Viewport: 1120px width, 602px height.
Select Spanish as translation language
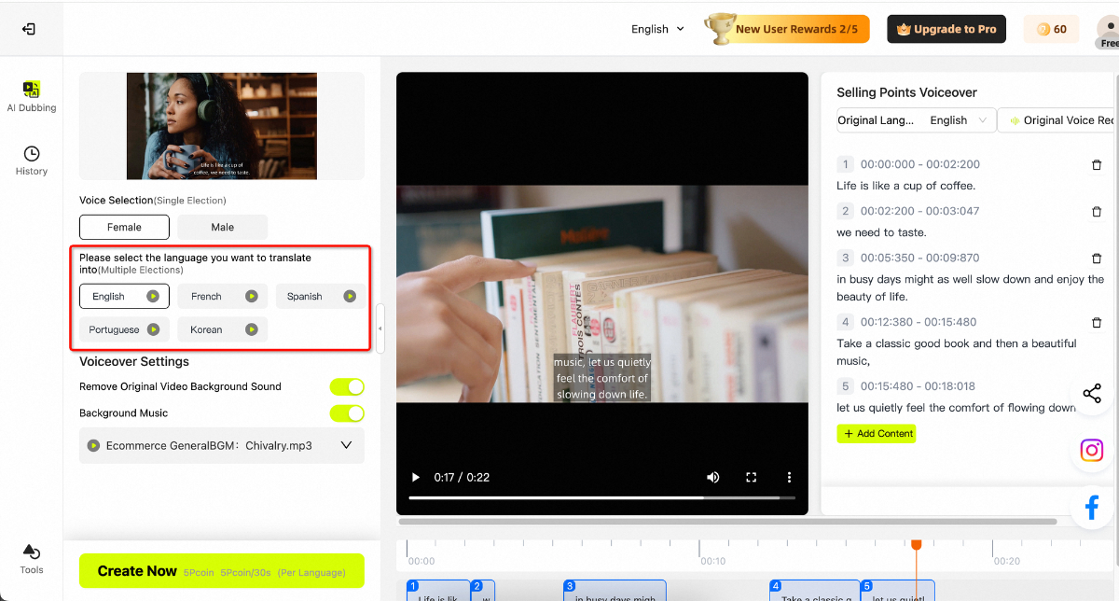coord(305,297)
